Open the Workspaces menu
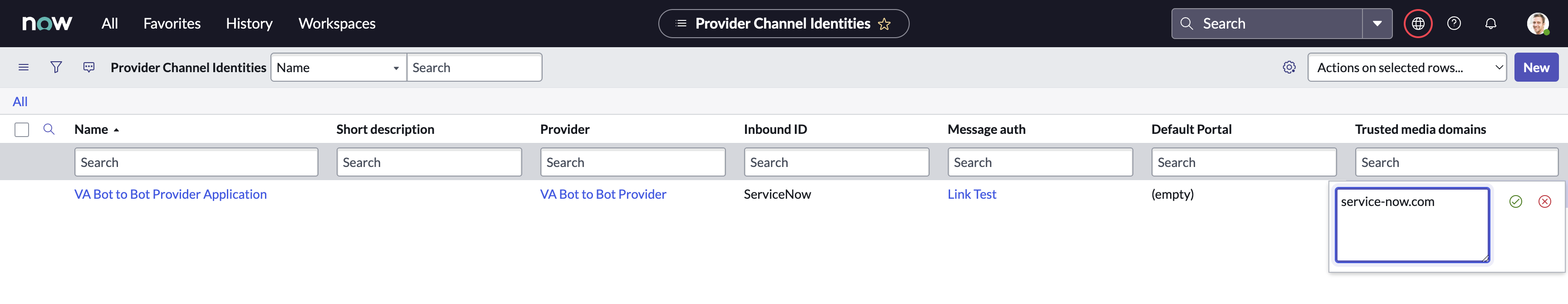The width and height of the screenshot is (1568, 304). (337, 23)
